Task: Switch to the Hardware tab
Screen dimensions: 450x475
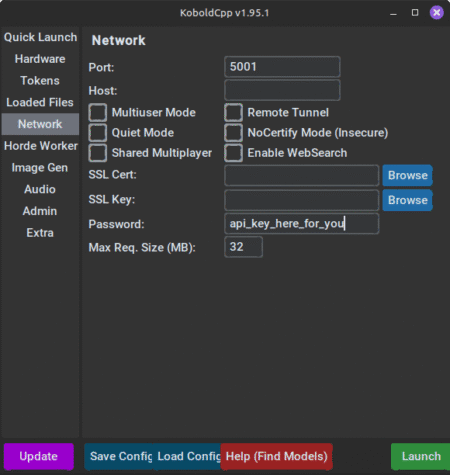Action: 40,59
